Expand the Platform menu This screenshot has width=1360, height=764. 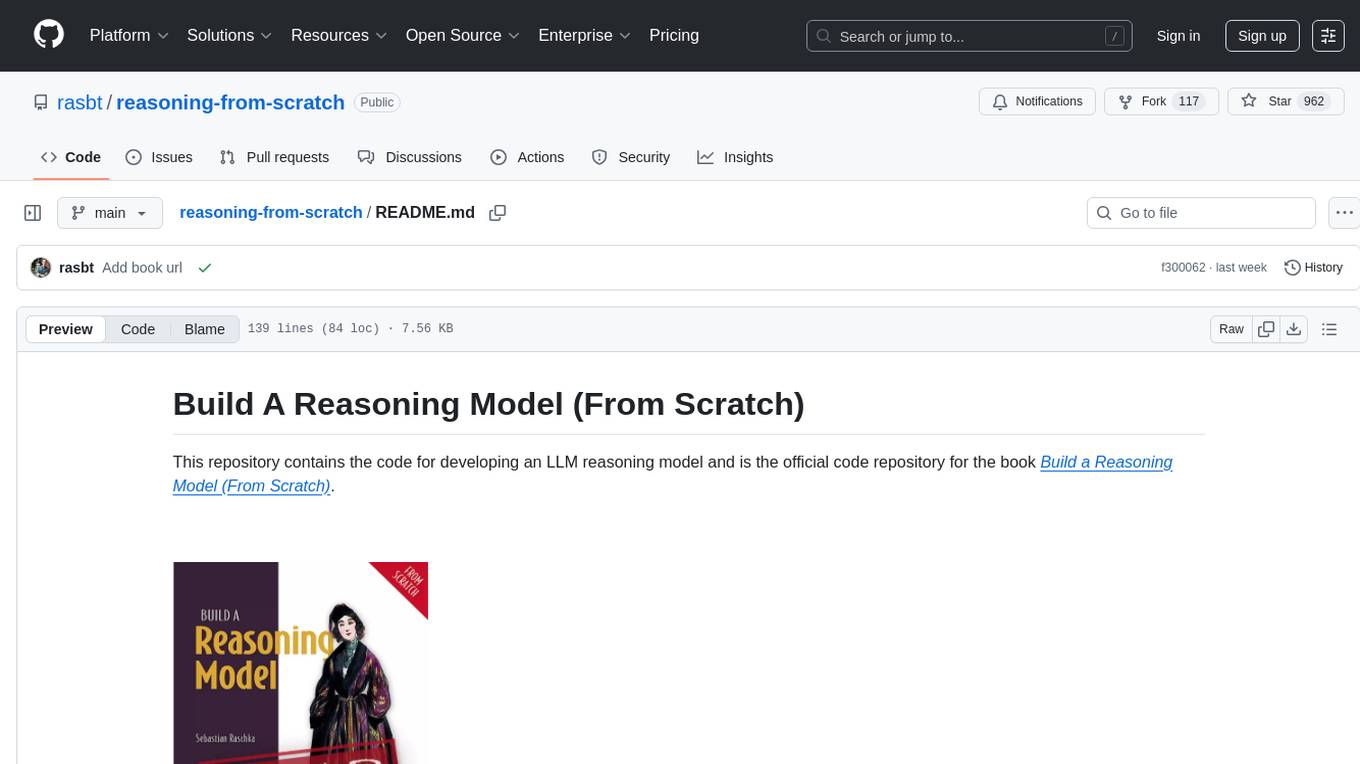129,35
